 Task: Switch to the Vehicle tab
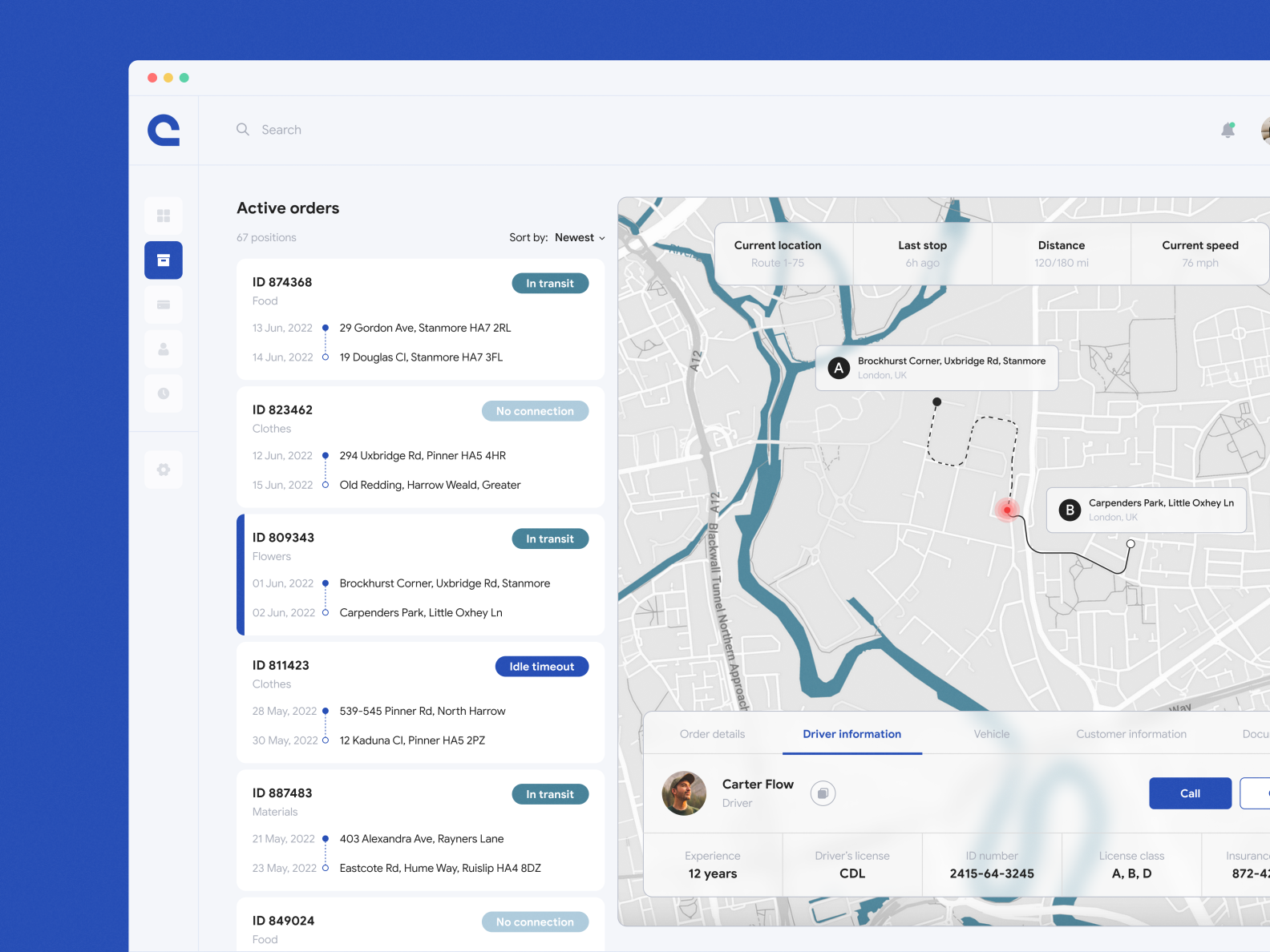pos(992,734)
